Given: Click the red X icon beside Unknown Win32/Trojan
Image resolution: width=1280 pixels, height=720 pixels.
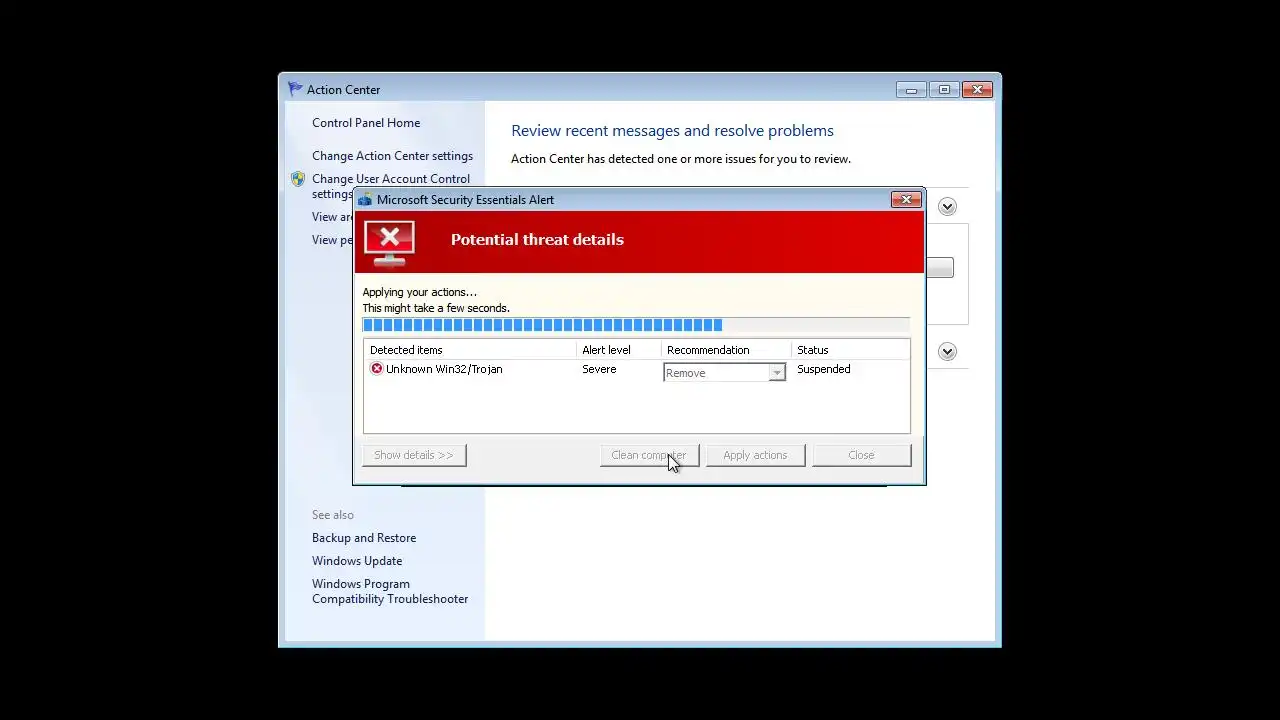Looking at the screenshot, I should (x=376, y=369).
